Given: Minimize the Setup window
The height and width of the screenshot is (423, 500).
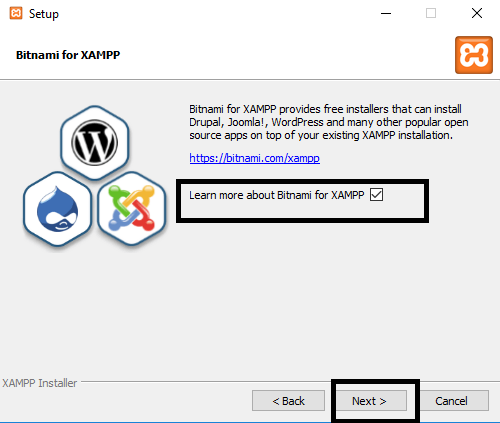Looking at the screenshot, I should (x=386, y=13).
